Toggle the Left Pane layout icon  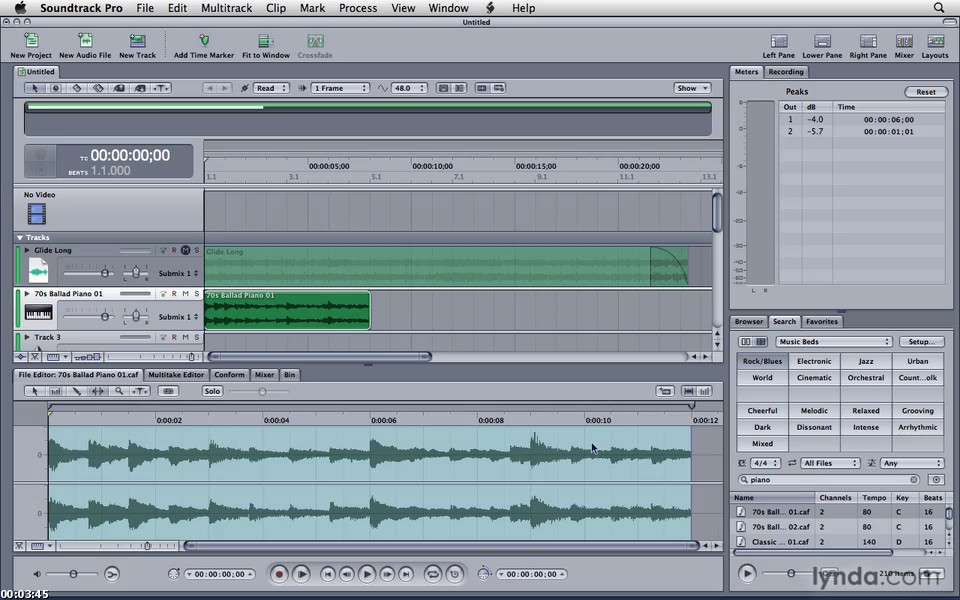coord(779,41)
